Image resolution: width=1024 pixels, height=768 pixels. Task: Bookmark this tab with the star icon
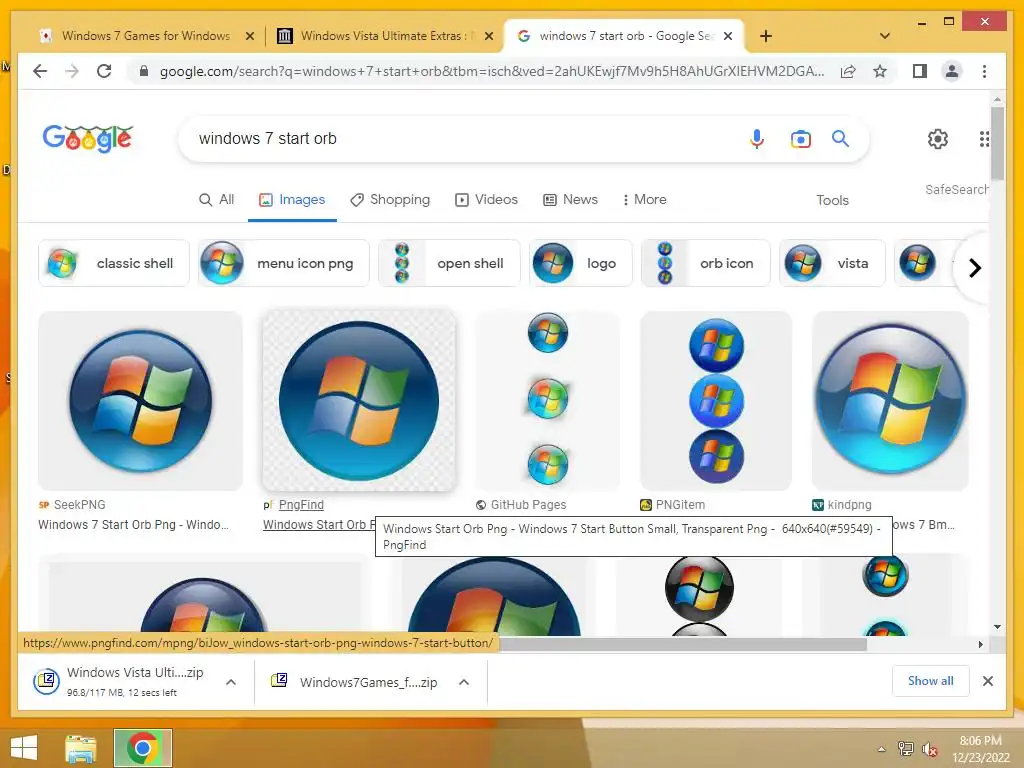pyautogui.click(x=880, y=71)
